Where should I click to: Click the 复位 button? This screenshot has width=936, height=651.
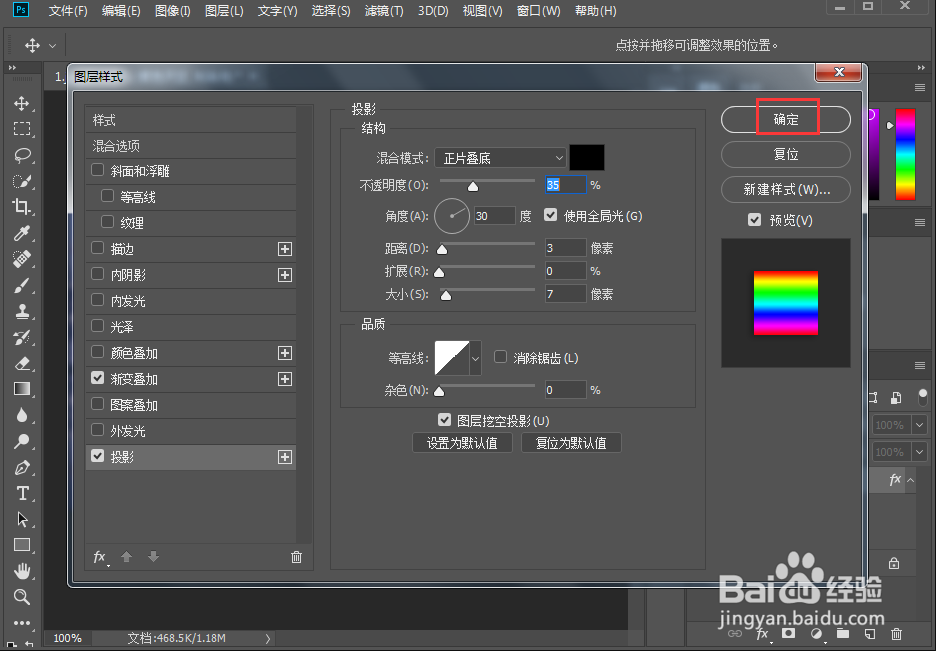point(786,155)
